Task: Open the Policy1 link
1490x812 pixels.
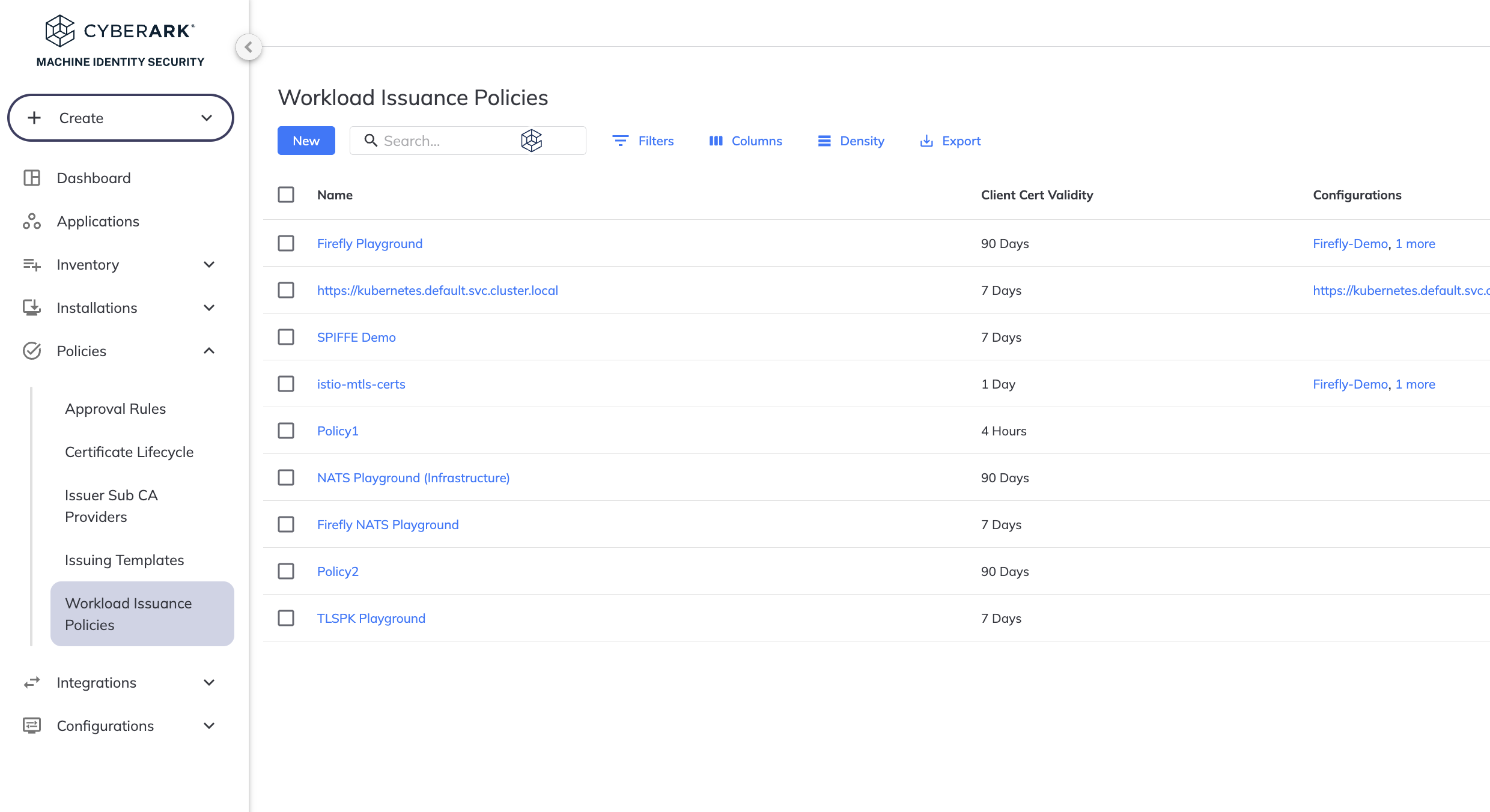Action: coord(338,431)
